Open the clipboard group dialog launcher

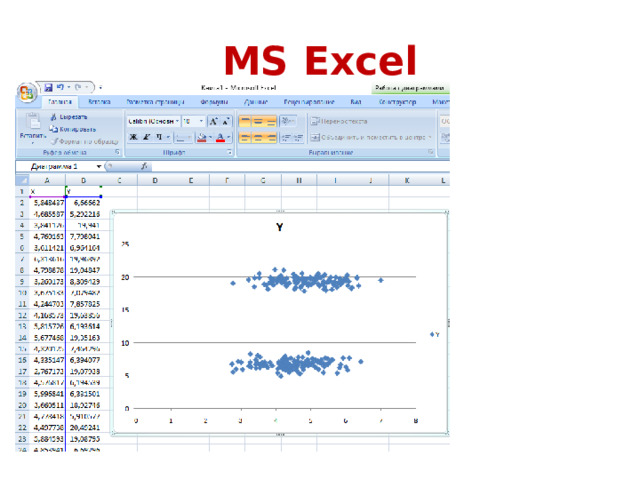point(117,152)
